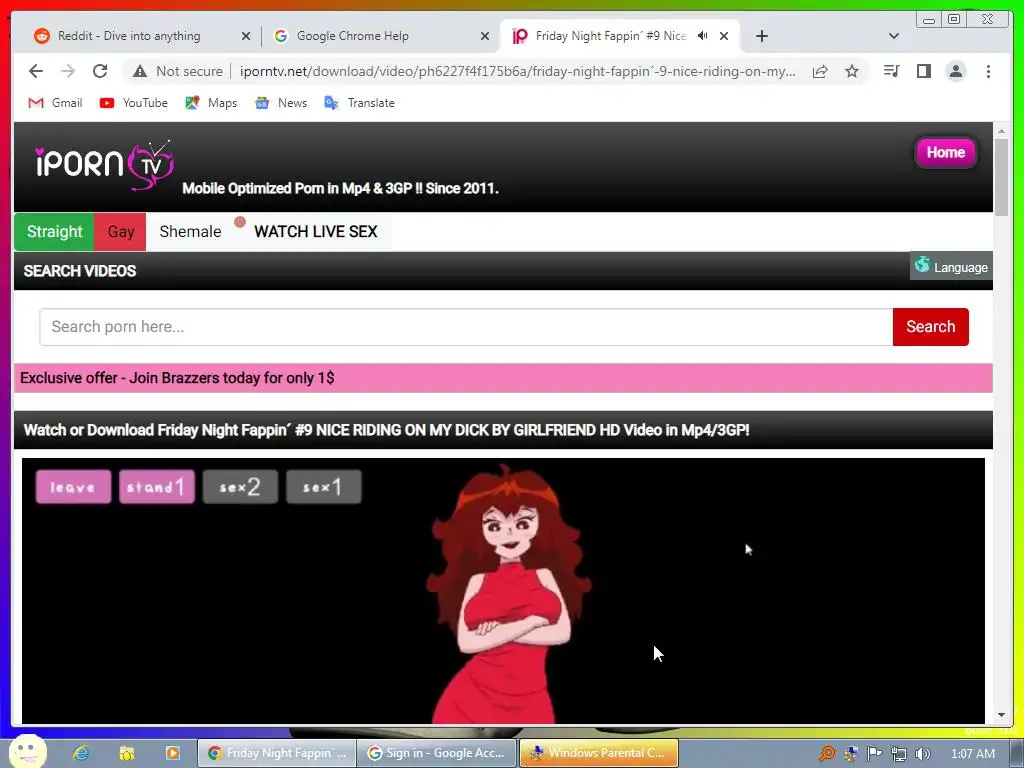The width and height of the screenshot is (1024, 768).
Task: Click the pink Home button
Action: click(x=946, y=152)
